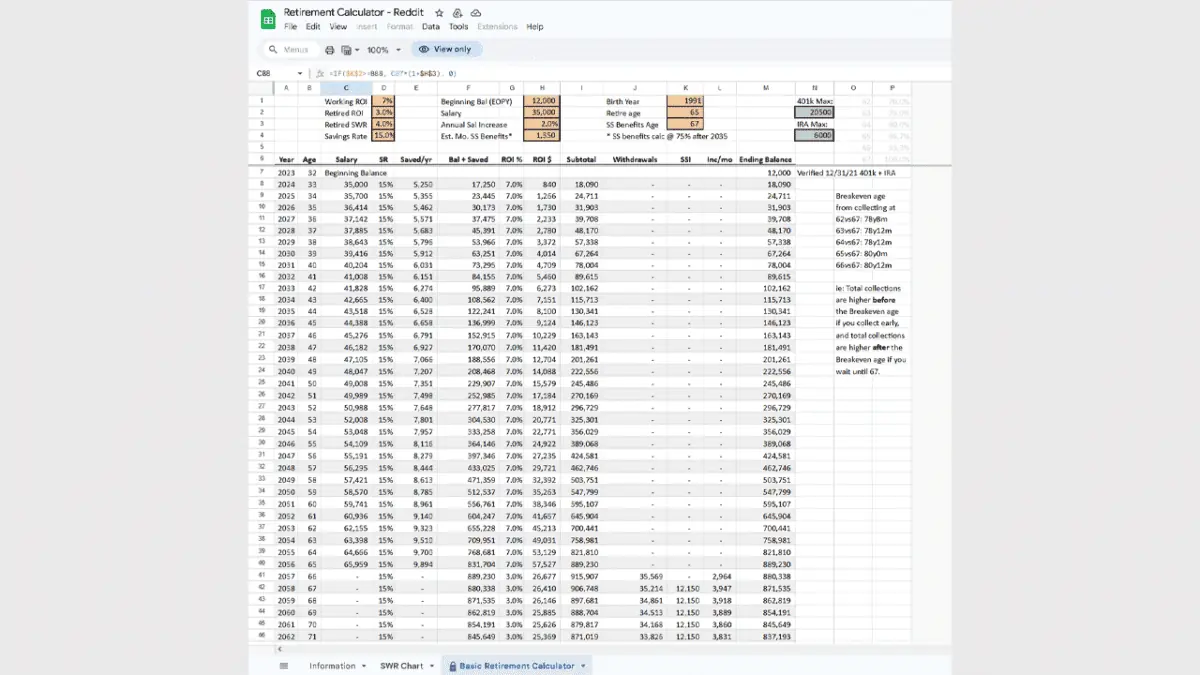Print the spreadsheet using the printer icon
The image size is (1200, 675).
(x=330, y=50)
